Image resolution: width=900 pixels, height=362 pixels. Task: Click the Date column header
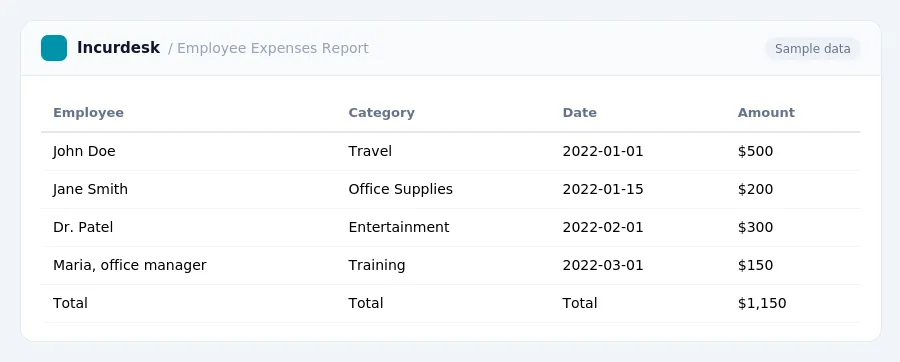tap(579, 112)
